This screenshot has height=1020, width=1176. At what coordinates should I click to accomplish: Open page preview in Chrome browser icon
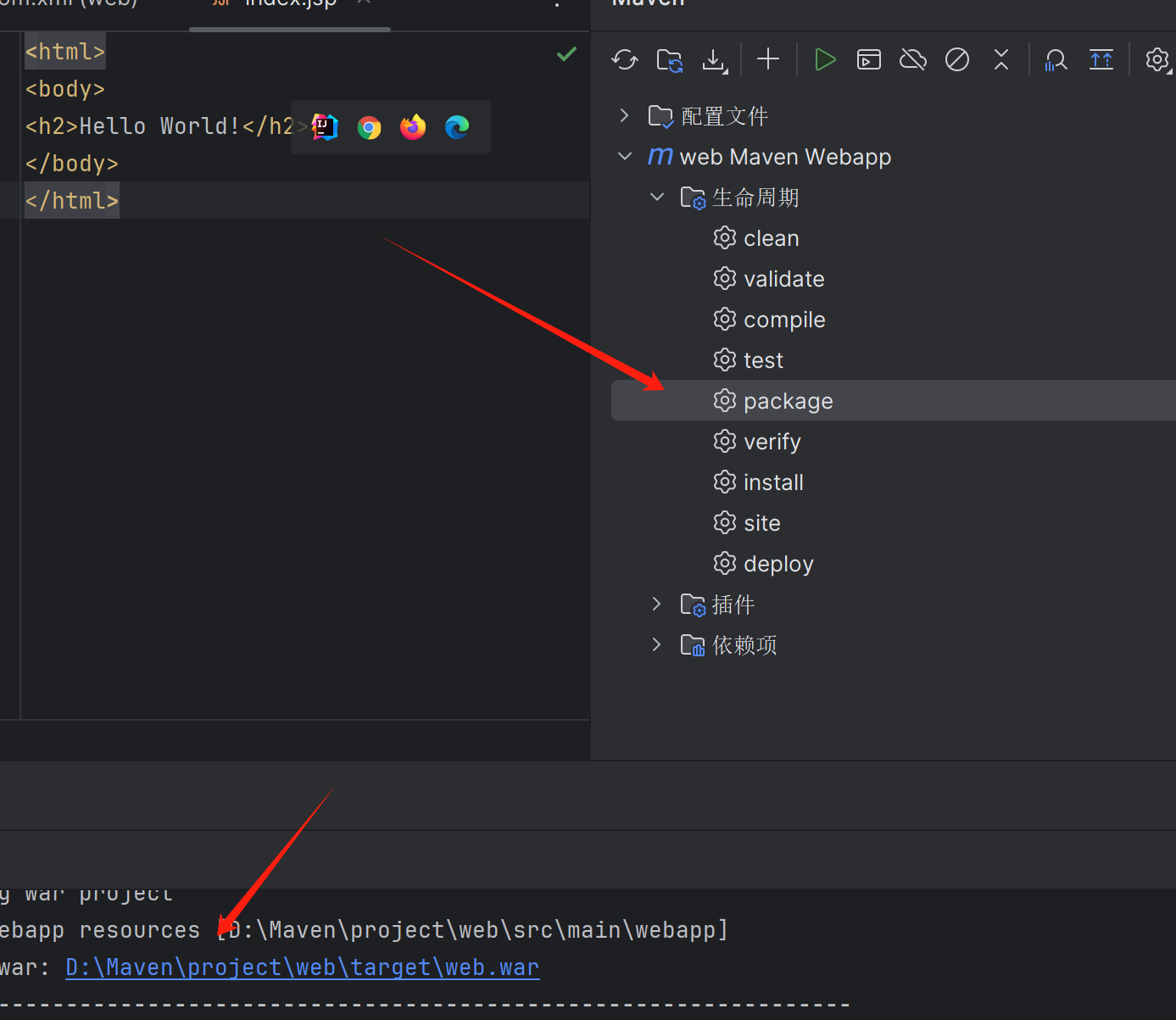click(x=369, y=128)
